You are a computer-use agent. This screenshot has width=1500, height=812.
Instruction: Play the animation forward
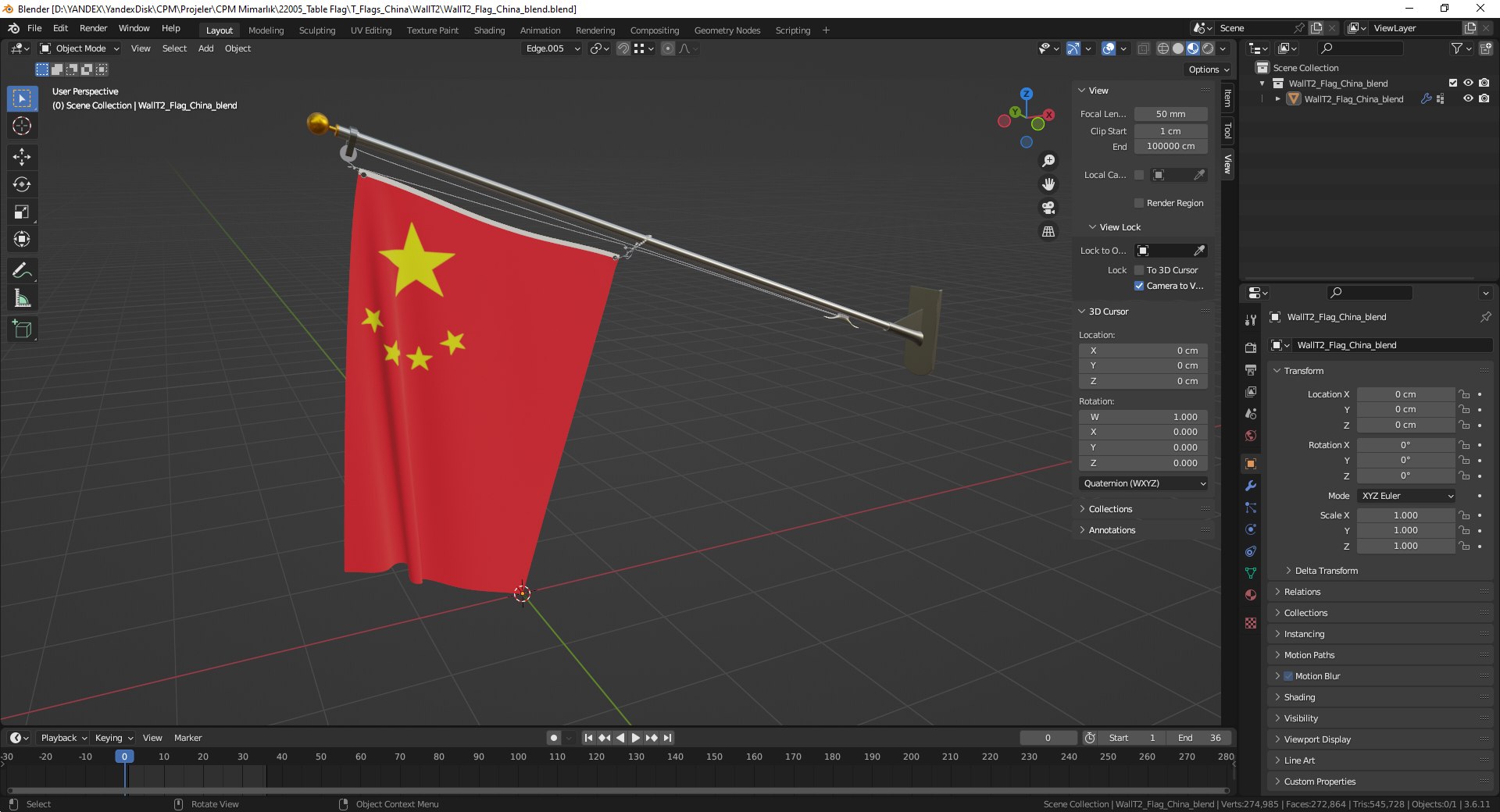(635, 738)
